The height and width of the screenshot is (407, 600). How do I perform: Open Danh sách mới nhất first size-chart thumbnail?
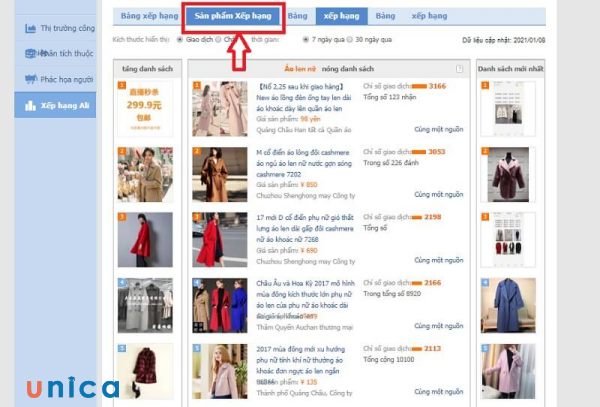click(508, 109)
